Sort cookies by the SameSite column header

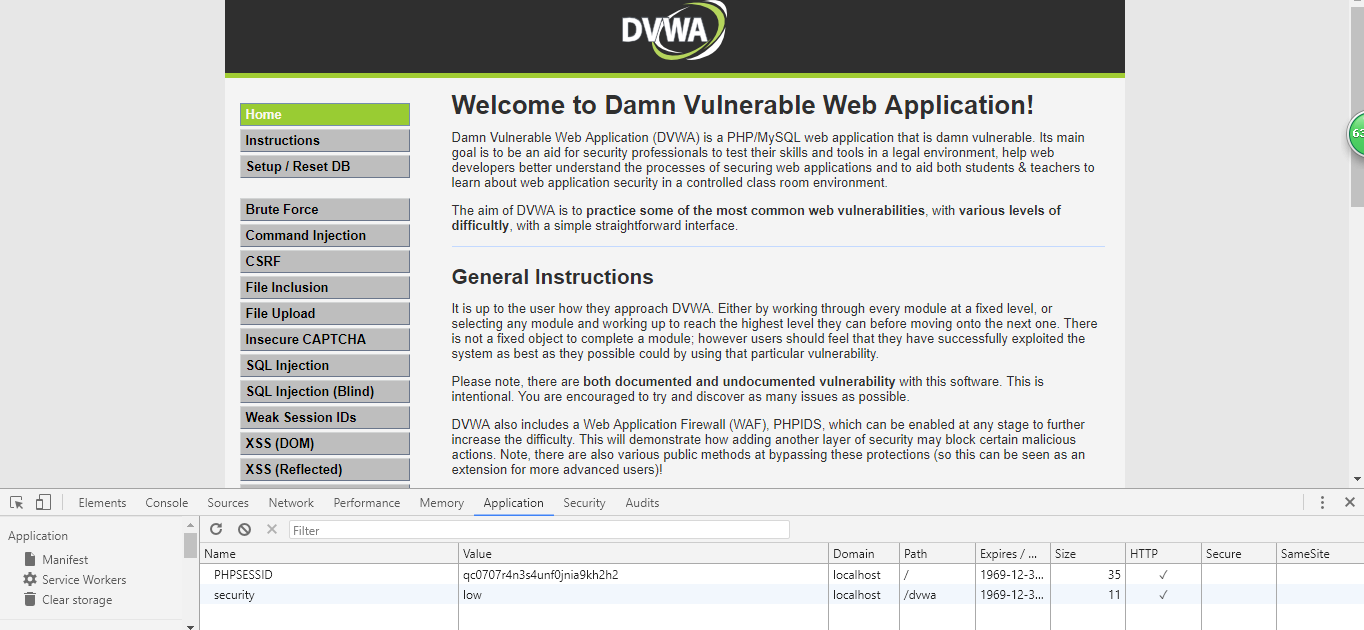tap(1320, 553)
